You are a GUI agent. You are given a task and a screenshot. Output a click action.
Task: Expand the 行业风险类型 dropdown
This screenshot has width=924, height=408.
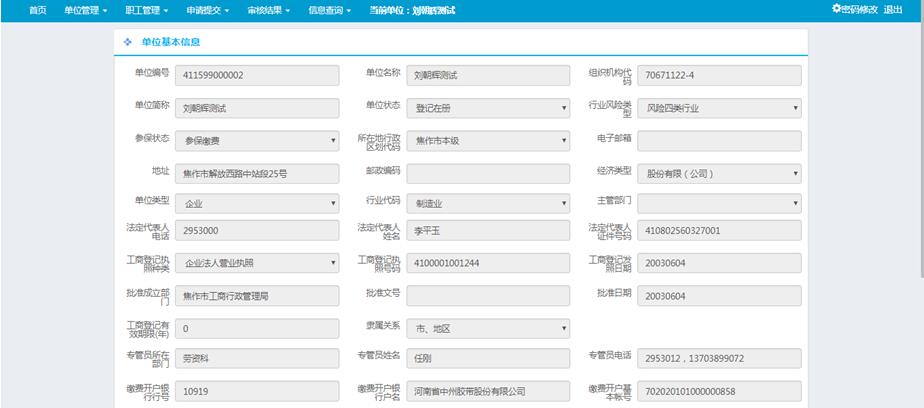(719, 108)
